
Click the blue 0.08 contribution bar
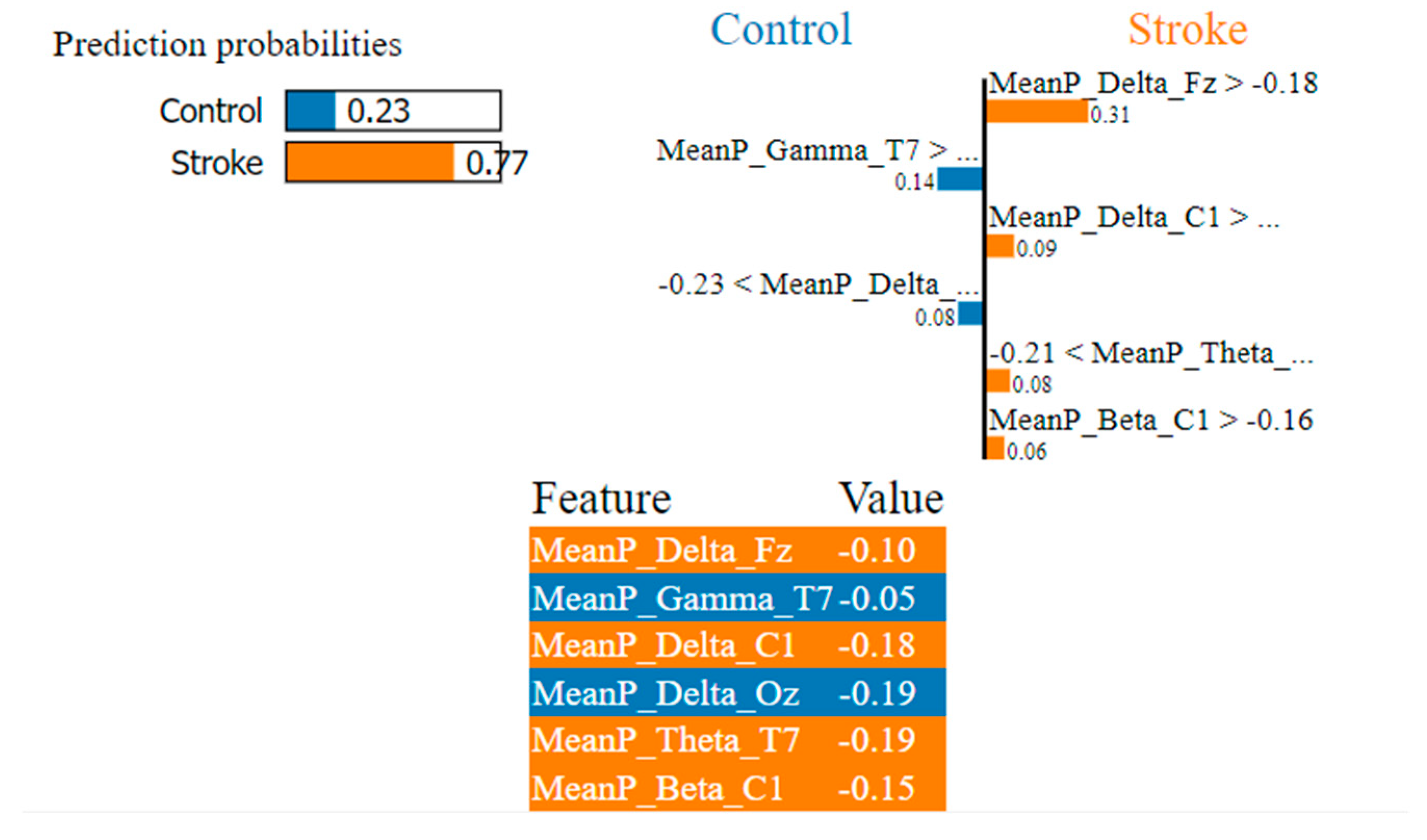tap(969, 313)
